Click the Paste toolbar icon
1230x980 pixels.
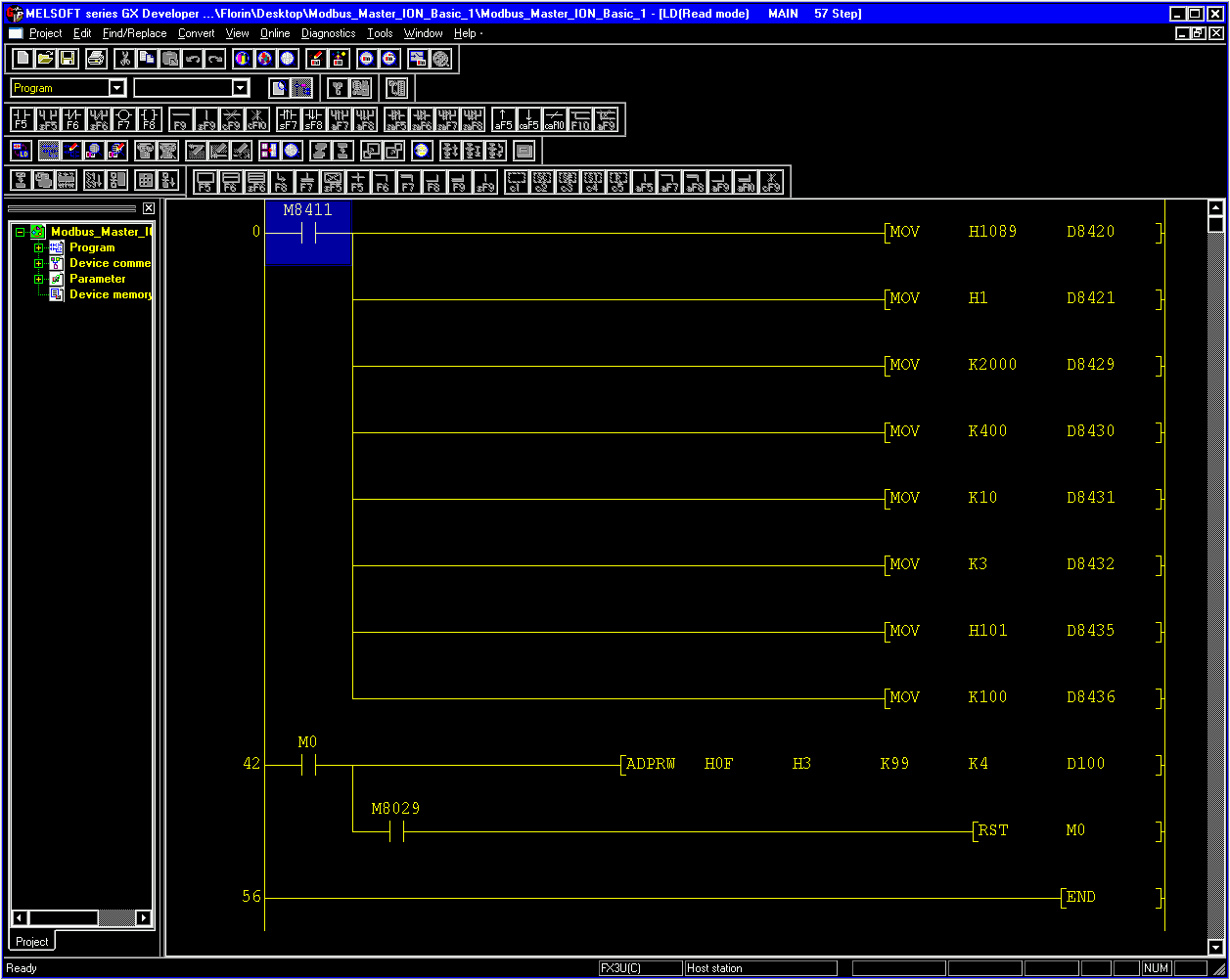pos(170,59)
